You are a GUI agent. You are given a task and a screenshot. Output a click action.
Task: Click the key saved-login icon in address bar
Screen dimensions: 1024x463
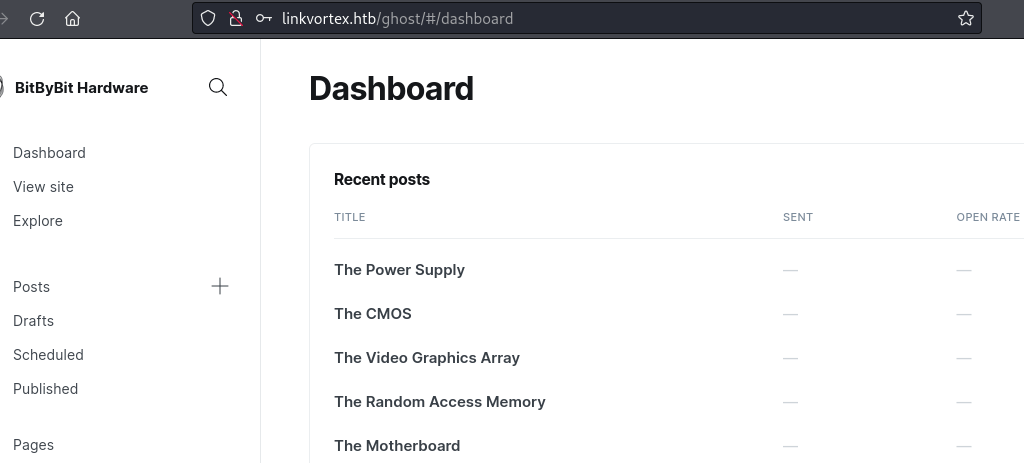point(263,18)
